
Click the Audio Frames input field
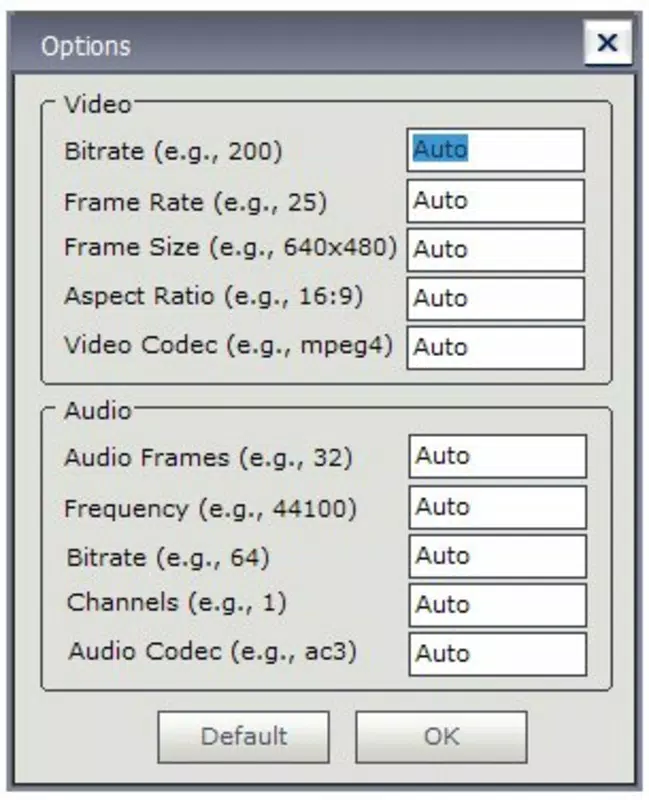497,456
